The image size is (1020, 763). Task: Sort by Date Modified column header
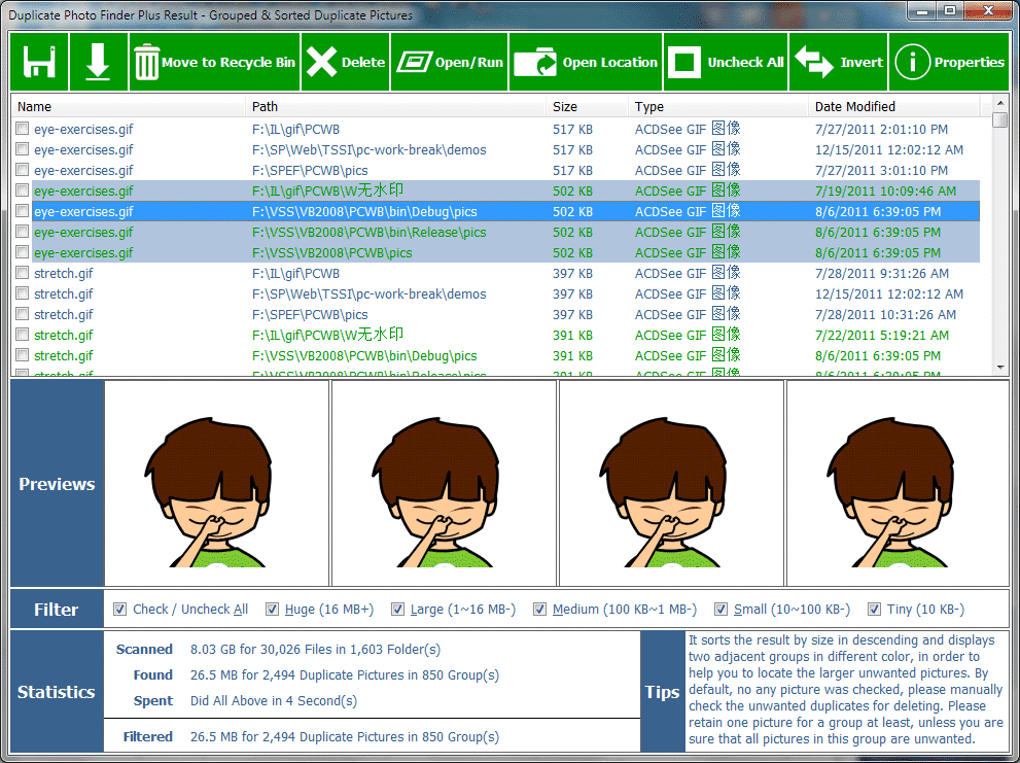coord(894,106)
